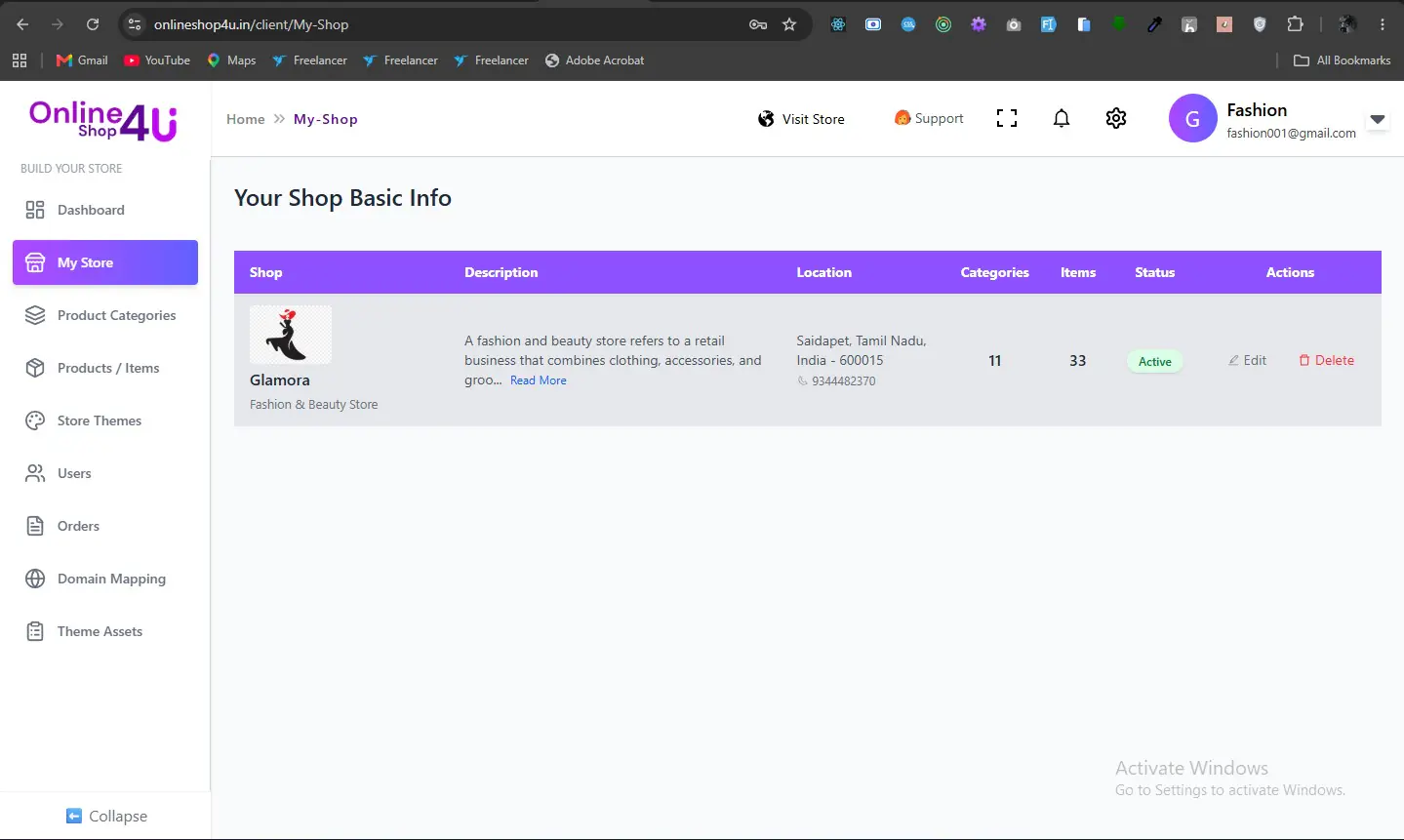This screenshot has width=1404, height=840.
Task: Click the OnlineShop4U logo
Action: [103, 121]
